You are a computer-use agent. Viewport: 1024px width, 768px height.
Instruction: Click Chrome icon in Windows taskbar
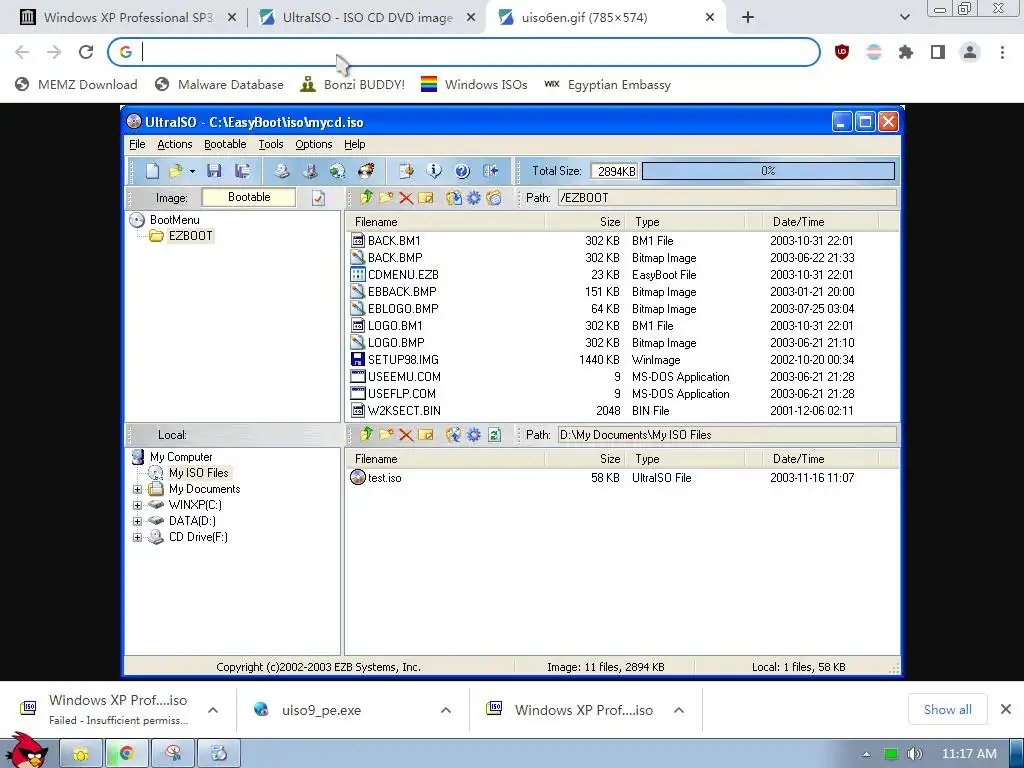[127, 754]
